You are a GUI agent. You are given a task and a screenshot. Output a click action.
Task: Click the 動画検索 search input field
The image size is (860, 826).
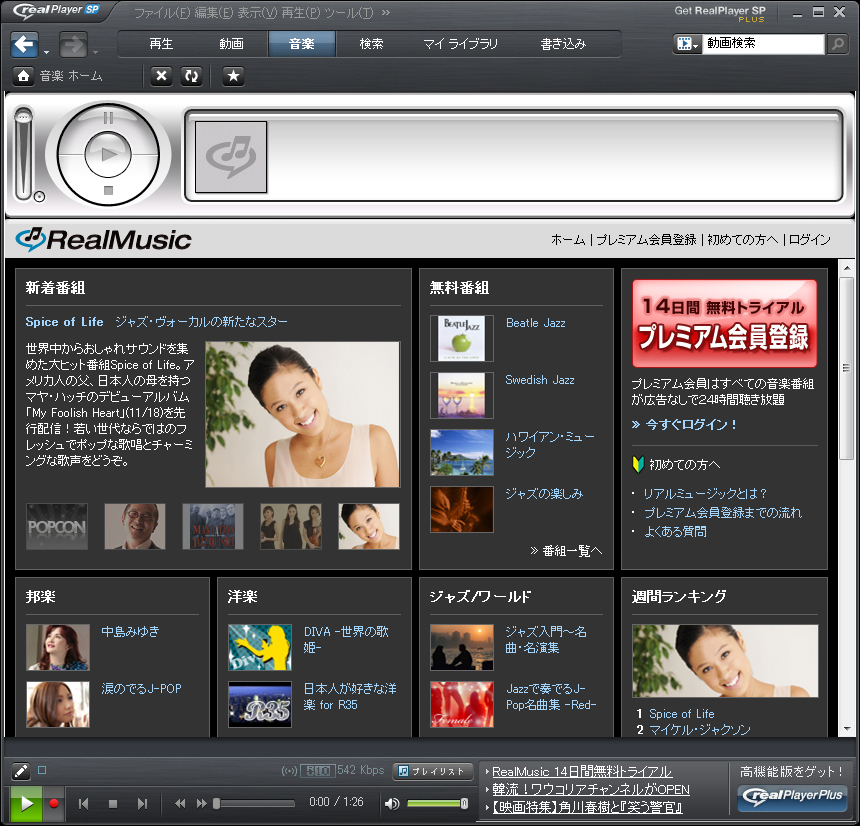(x=765, y=44)
